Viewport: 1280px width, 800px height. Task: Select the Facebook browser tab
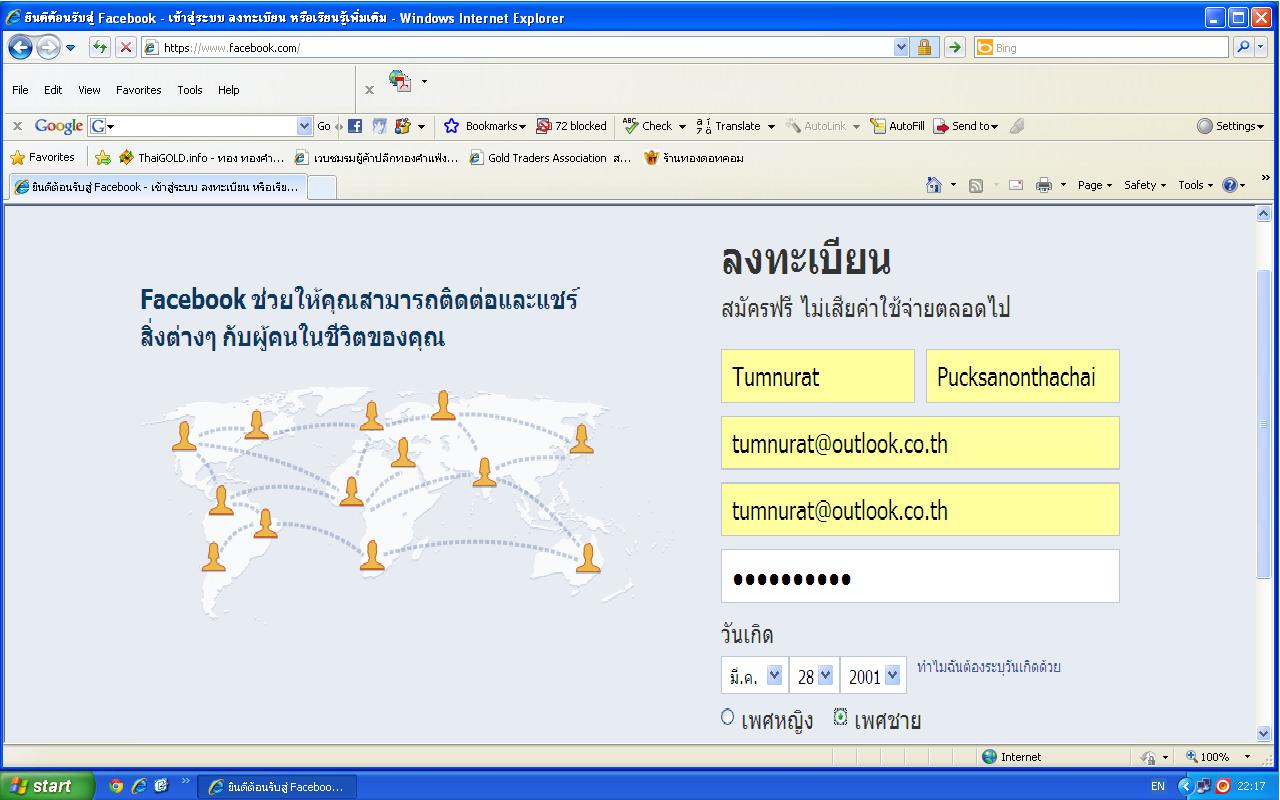pos(156,187)
